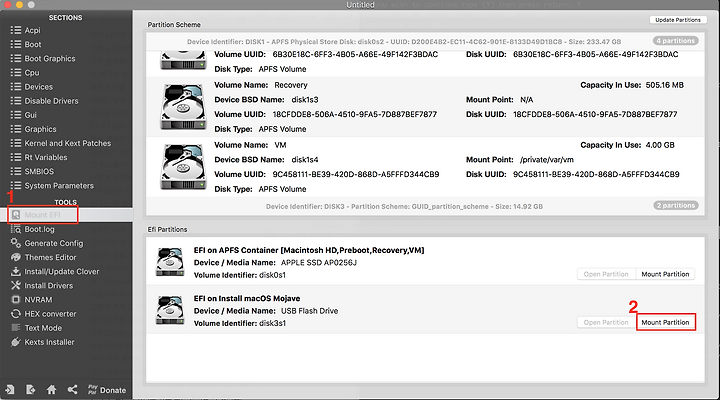Viewport: 720px width, 400px height.
Task: Open the NVRAM chip icon
Action: tap(16, 299)
